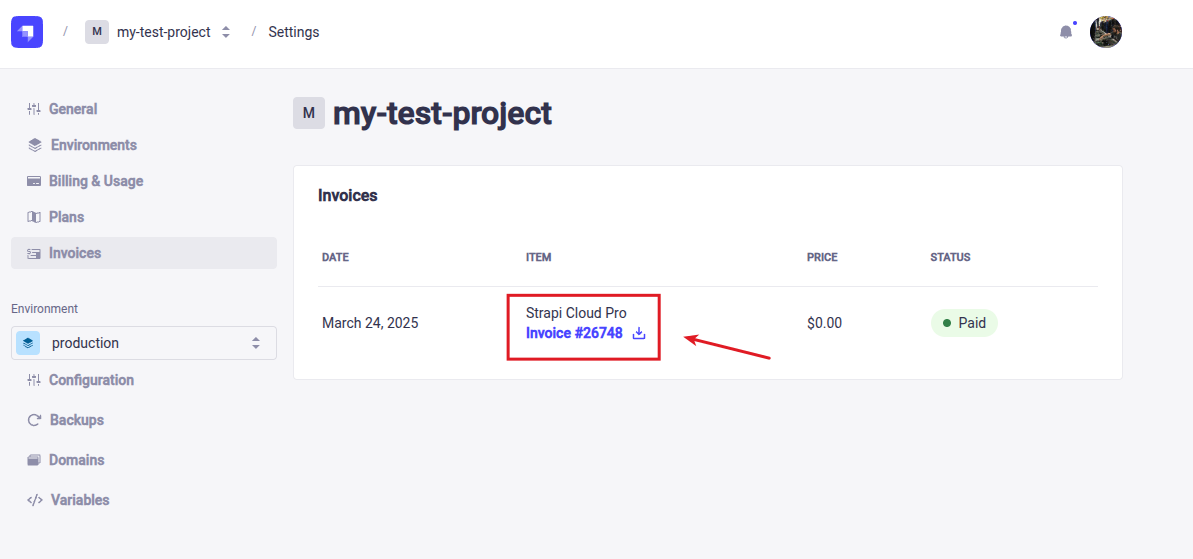Click the General sliders icon
1193x559 pixels.
coord(34,109)
